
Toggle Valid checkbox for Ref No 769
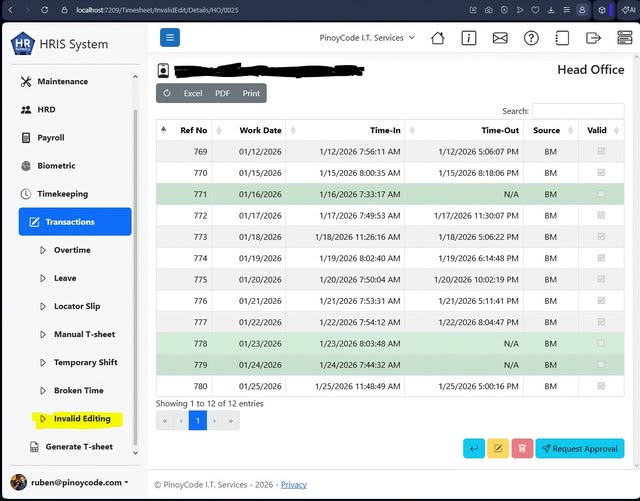[x=601, y=151]
